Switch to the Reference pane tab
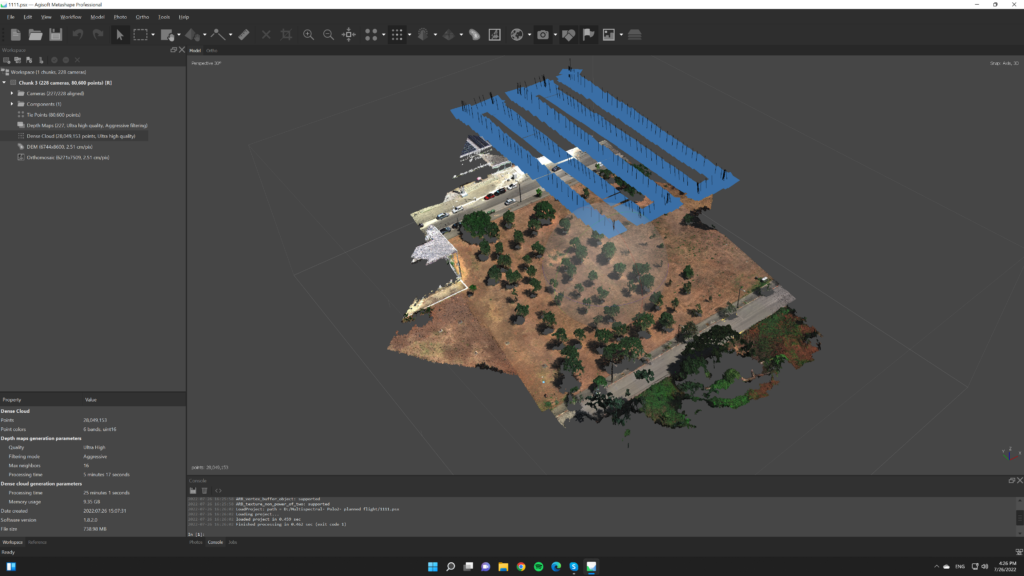The image size is (1024, 576). click(37, 542)
